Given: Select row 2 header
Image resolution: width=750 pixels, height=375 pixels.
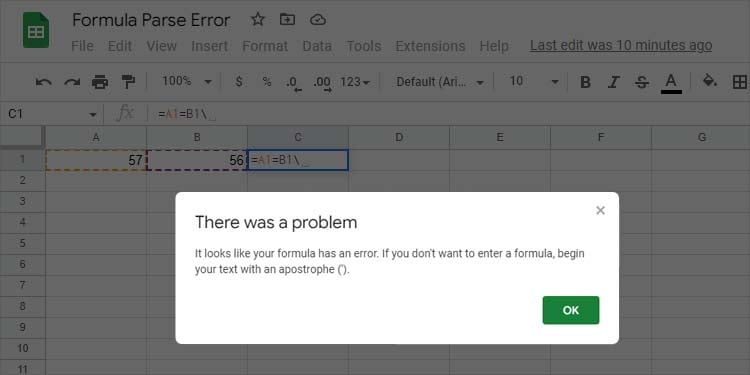Looking at the screenshot, I should tap(22, 181).
